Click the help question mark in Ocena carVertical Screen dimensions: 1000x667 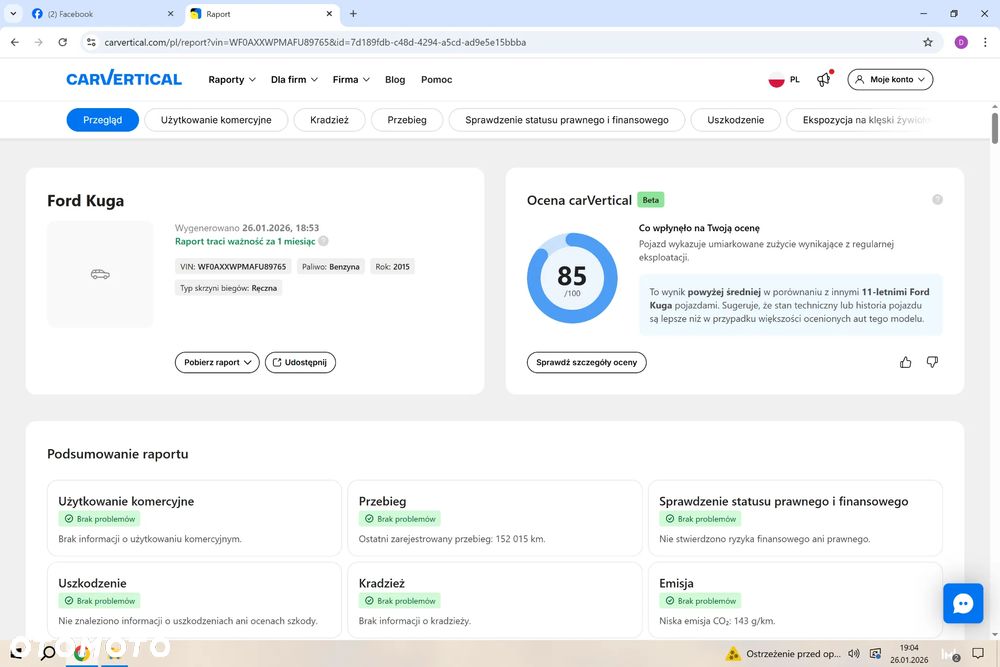938,200
